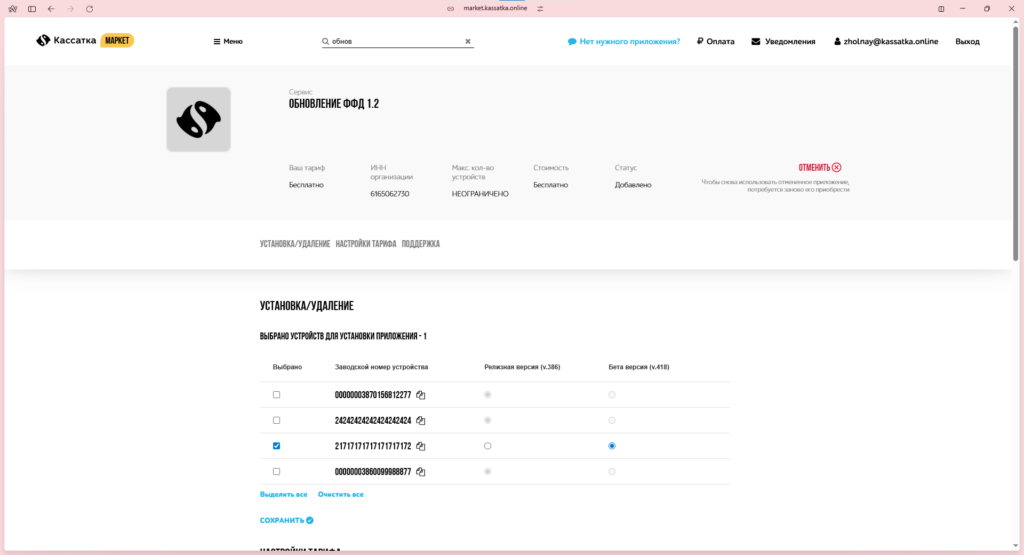Click the browser menu icon at top-left
The width and height of the screenshot is (1024, 555).
coord(12,9)
